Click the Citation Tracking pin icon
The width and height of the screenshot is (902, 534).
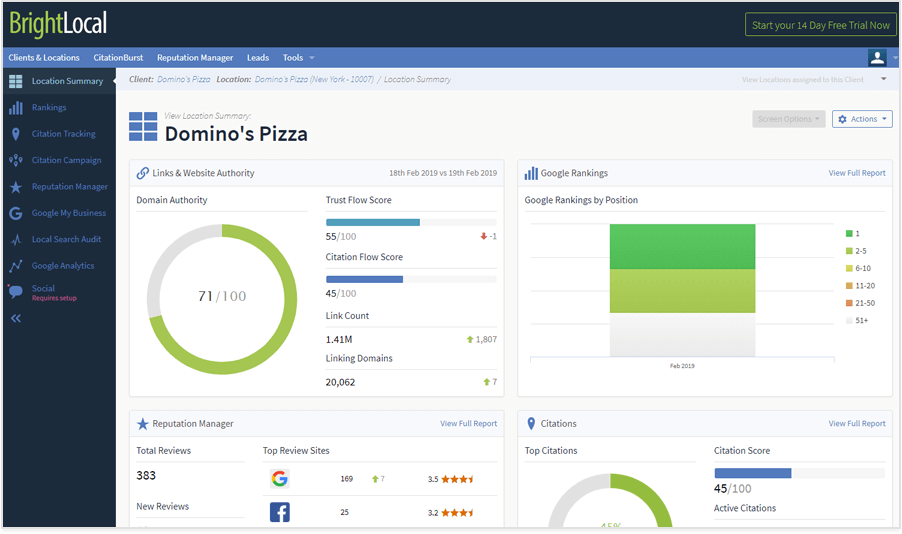(x=15, y=134)
